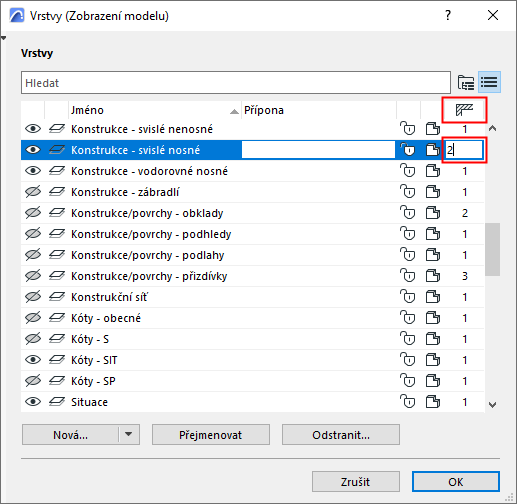Show the Konstrukce/povrchy - obklady layer

coord(33,213)
